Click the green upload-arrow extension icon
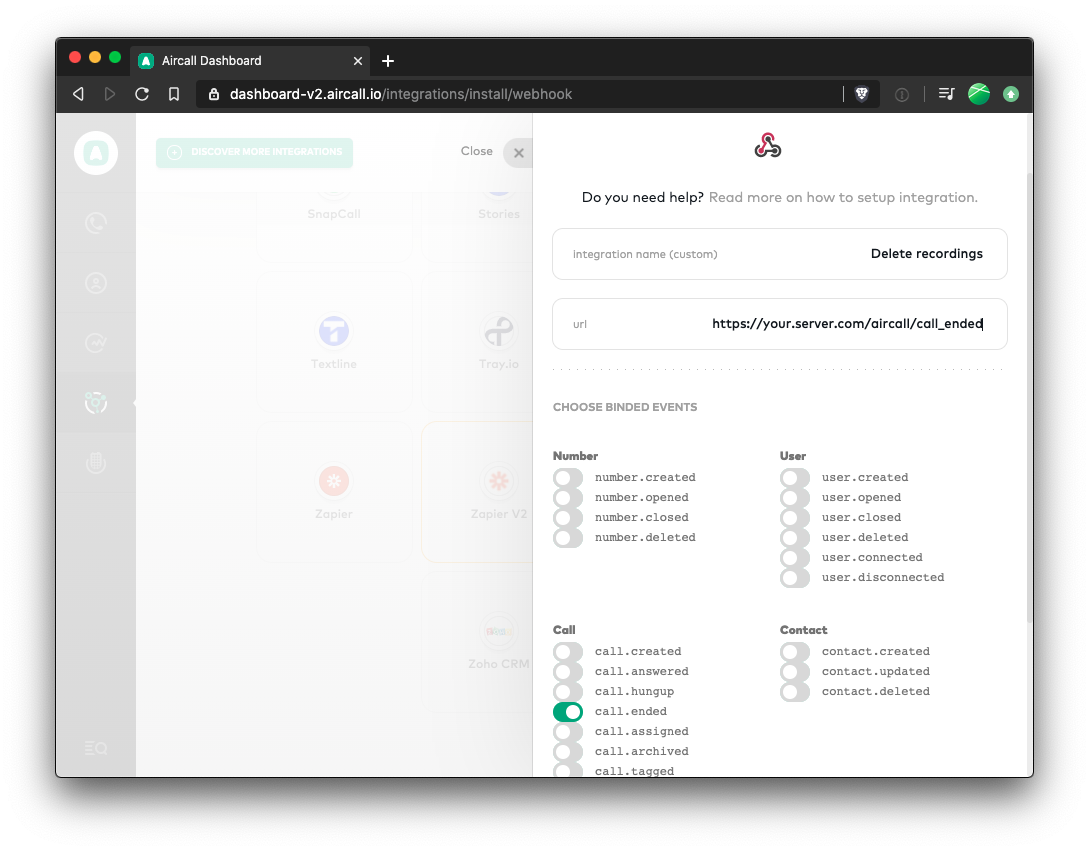The width and height of the screenshot is (1089, 851). (1011, 93)
